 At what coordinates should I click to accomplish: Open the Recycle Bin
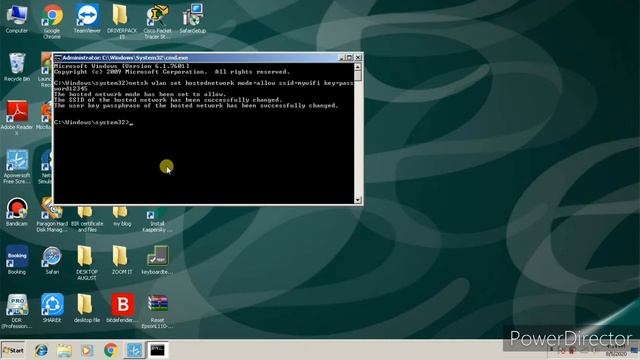click(x=17, y=67)
